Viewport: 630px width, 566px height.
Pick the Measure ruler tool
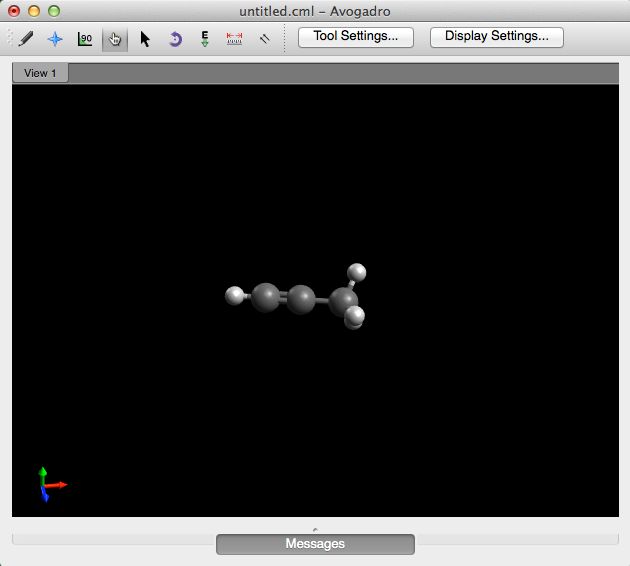(235, 39)
